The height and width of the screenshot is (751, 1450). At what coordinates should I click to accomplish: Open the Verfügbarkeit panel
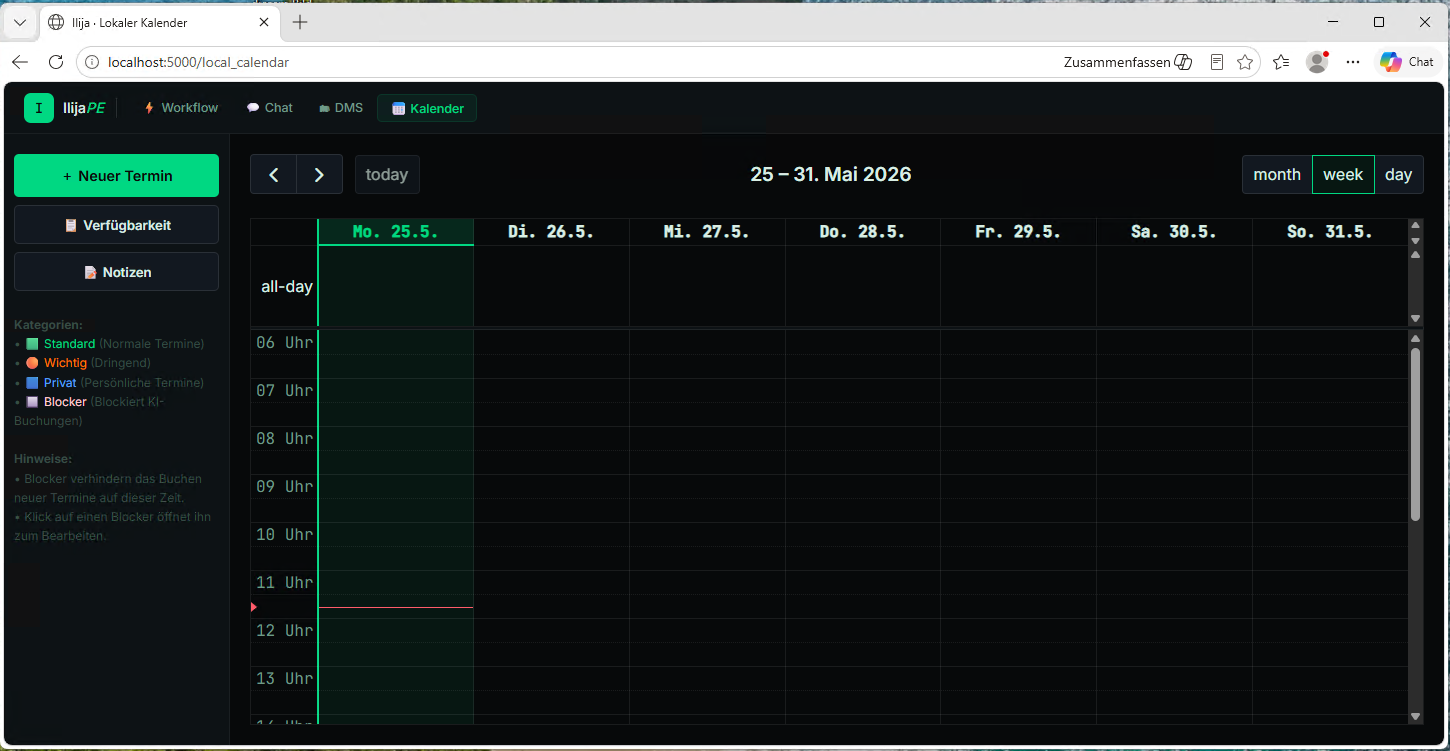pyautogui.click(x=116, y=225)
